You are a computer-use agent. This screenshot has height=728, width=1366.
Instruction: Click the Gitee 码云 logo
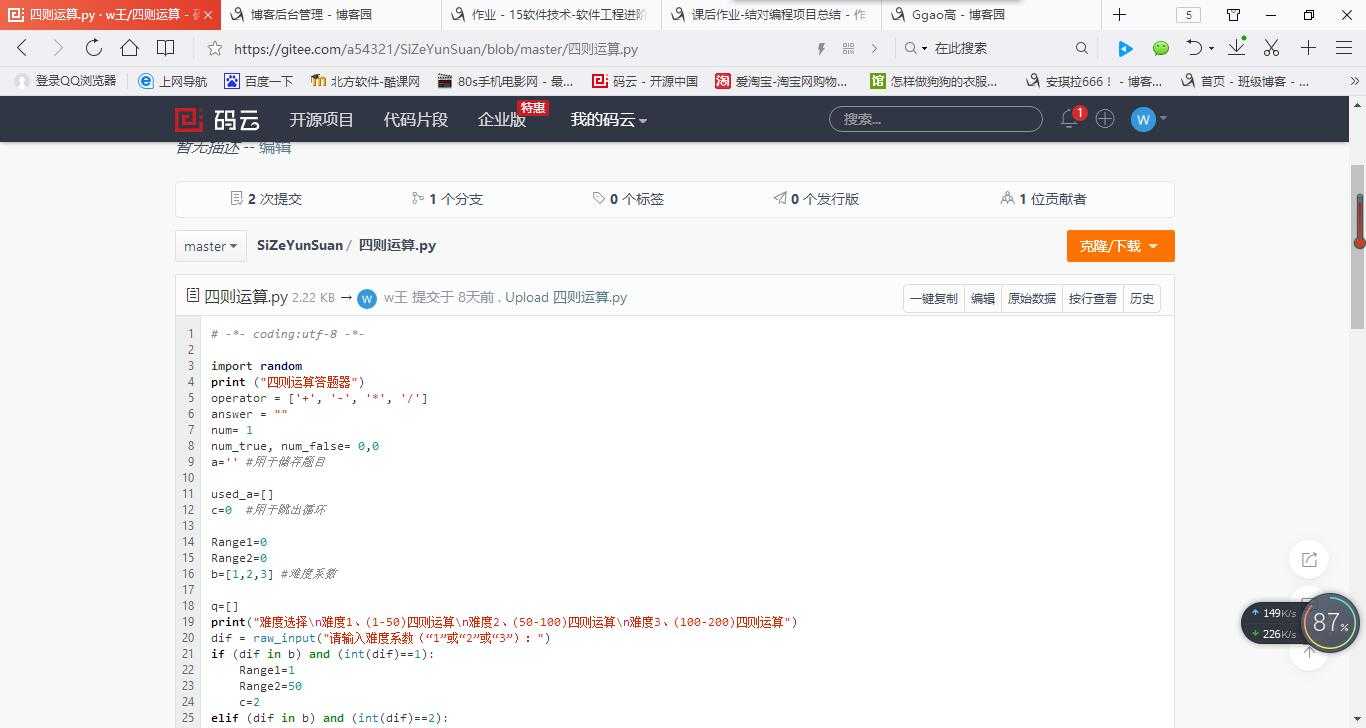click(x=218, y=120)
